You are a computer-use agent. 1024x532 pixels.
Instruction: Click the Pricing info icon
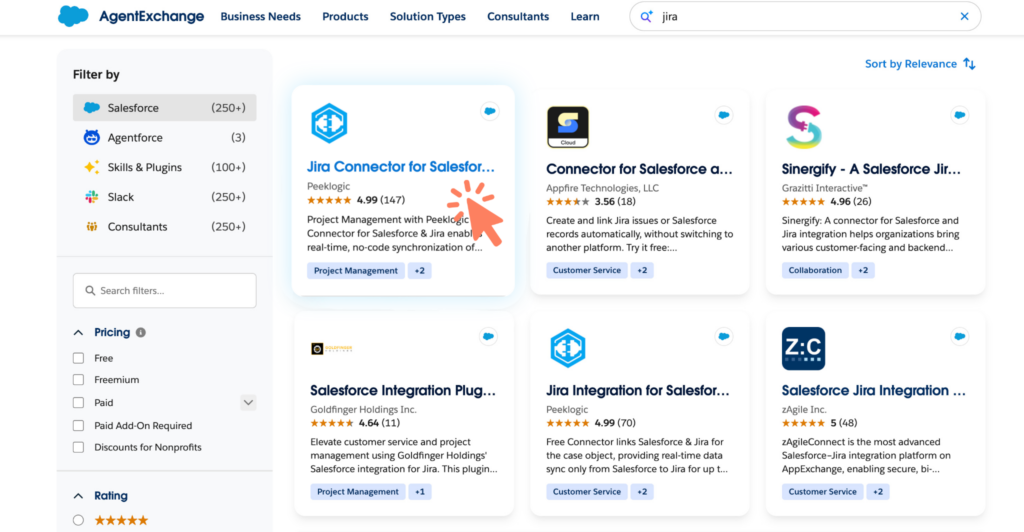tap(140, 332)
